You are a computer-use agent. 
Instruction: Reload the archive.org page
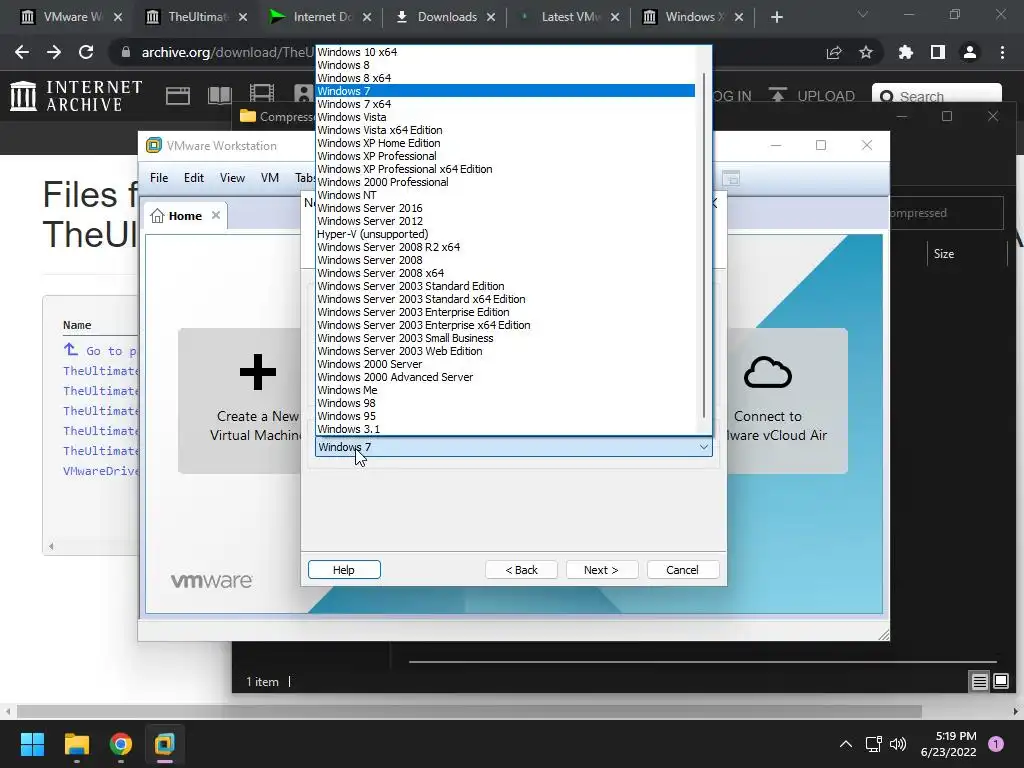(x=86, y=52)
